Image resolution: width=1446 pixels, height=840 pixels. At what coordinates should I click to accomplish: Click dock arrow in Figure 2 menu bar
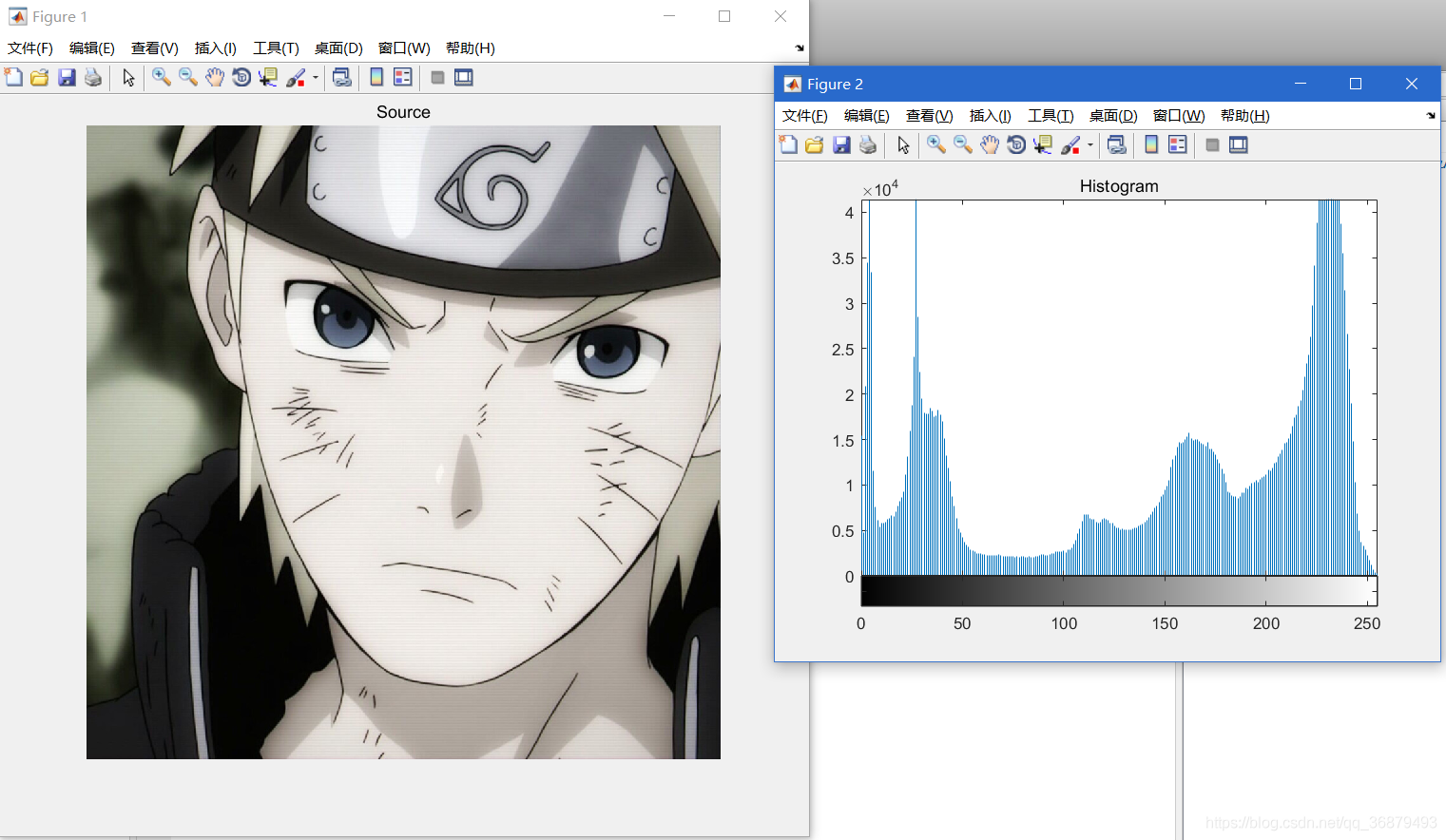point(1431,116)
